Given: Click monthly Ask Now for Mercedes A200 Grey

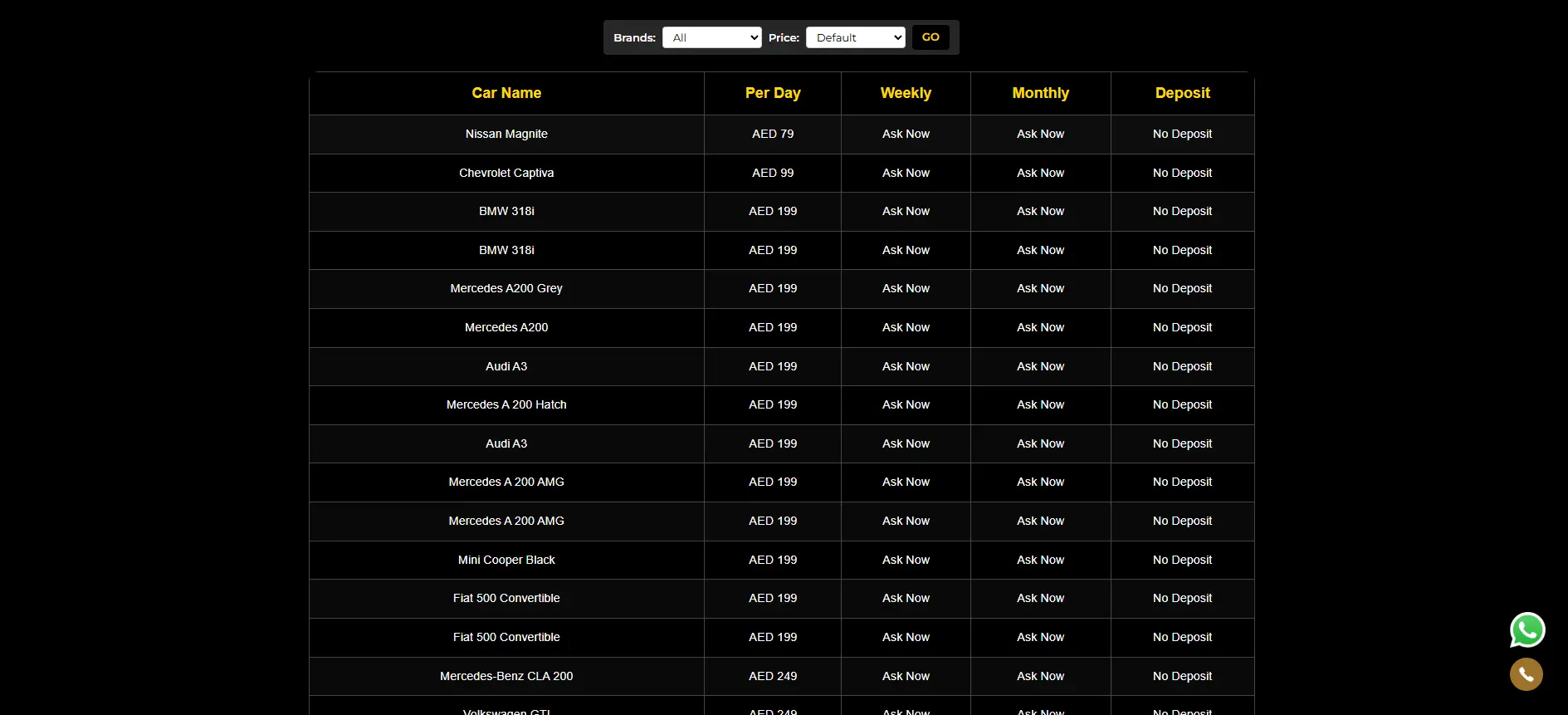Looking at the screenshot, I should point(1040,288).
